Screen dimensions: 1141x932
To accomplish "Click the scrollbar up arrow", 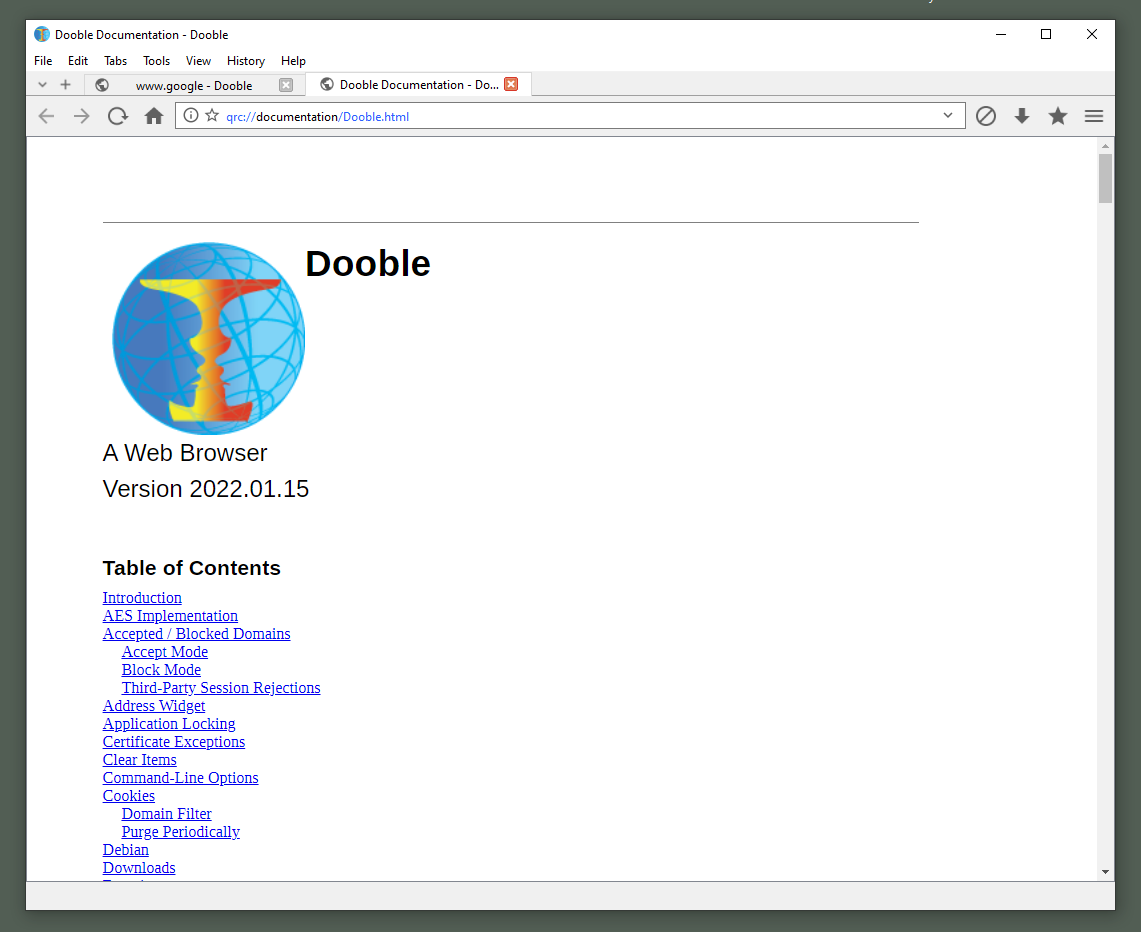I will (x=1105, y=146).
